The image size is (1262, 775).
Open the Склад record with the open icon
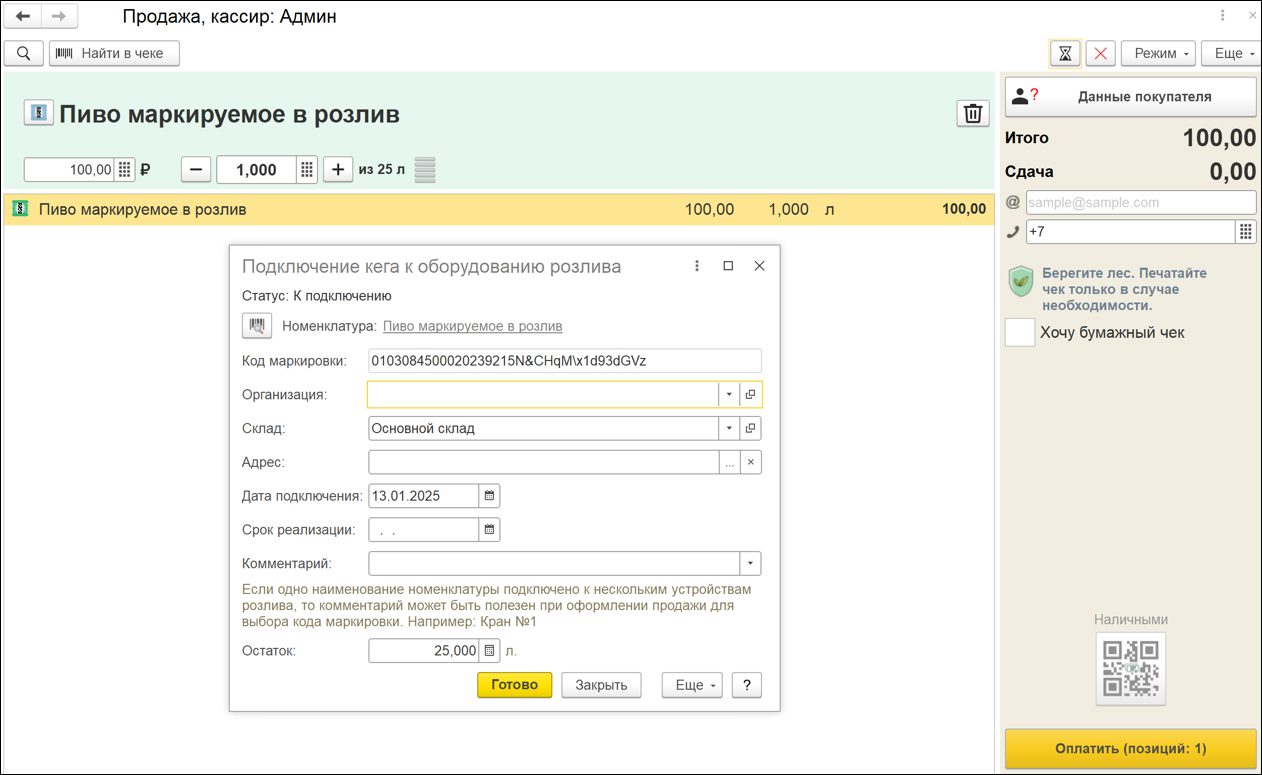pyautogui.click(x=751, y=429)
